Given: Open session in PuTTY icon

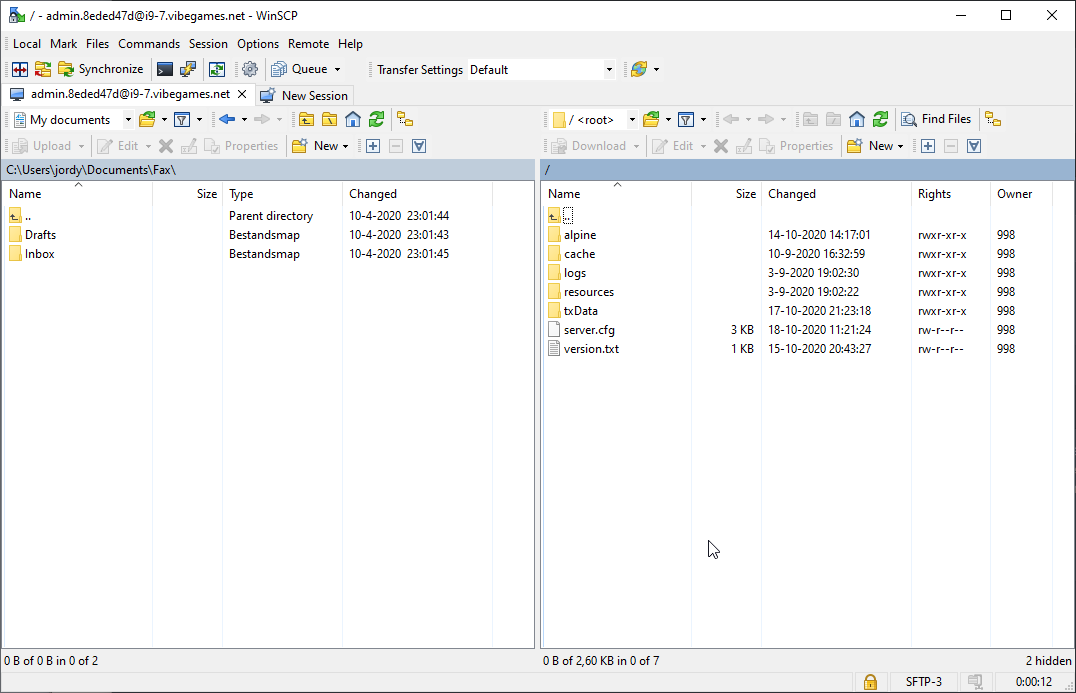Looking at the screenshot, I should [187, 69].
